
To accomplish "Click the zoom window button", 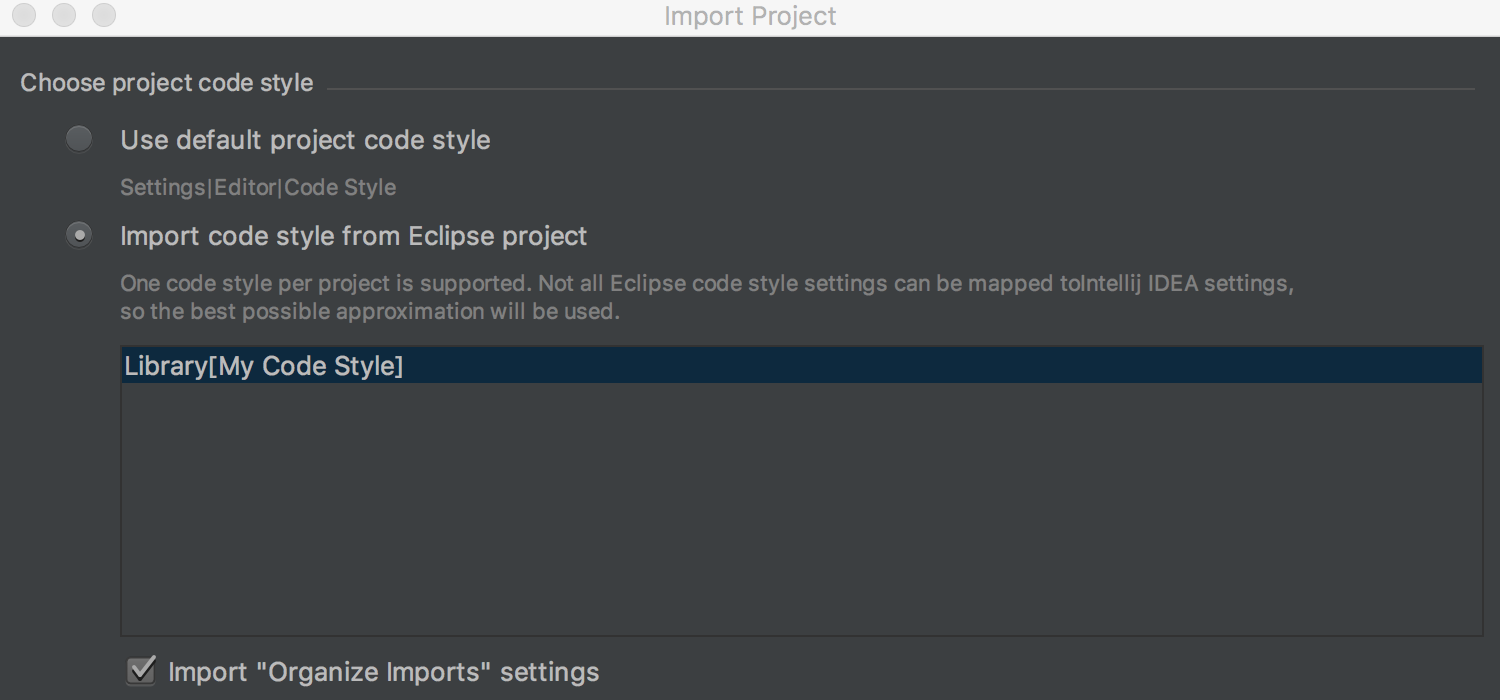I will 104,15.
